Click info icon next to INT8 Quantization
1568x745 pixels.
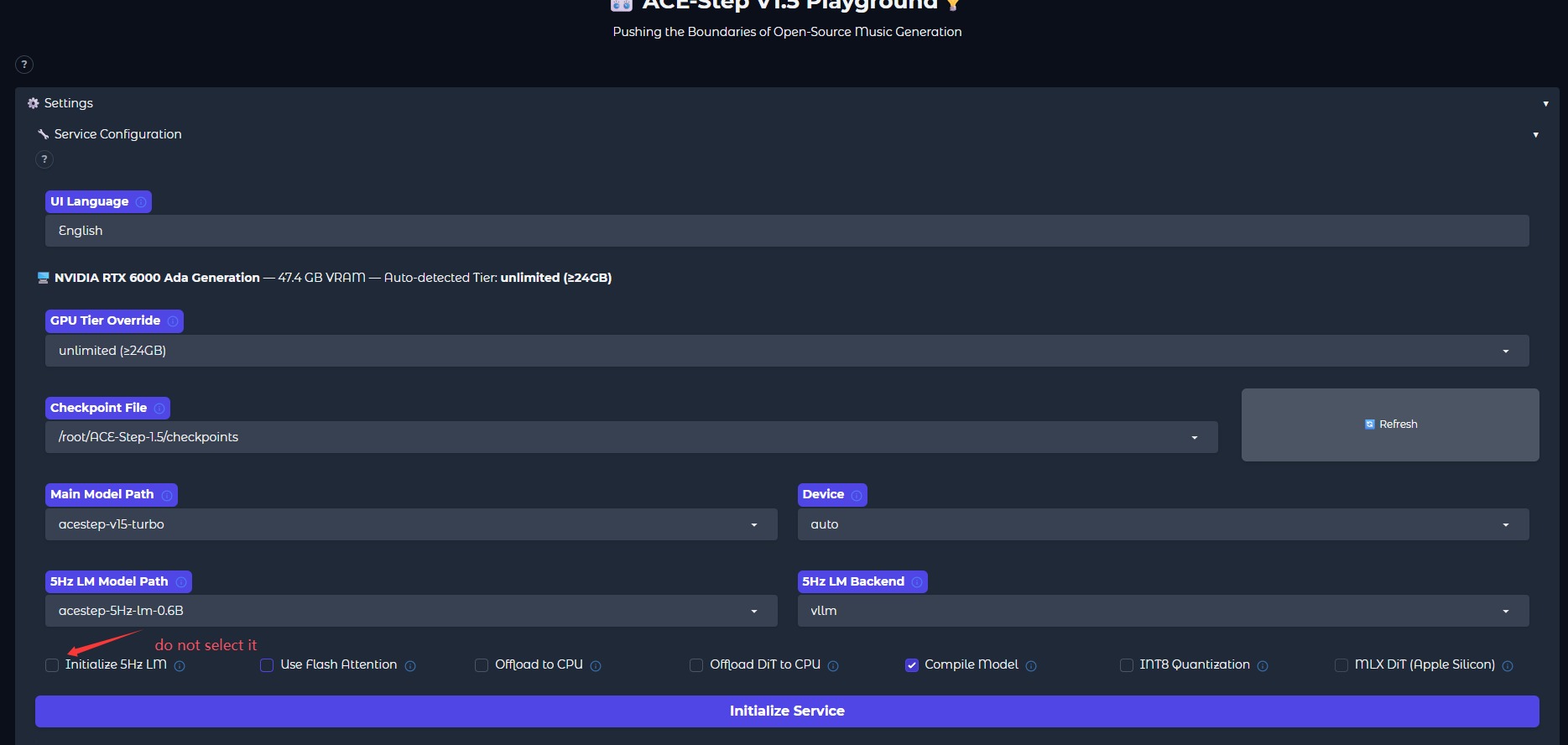(x=1263, y=666)
